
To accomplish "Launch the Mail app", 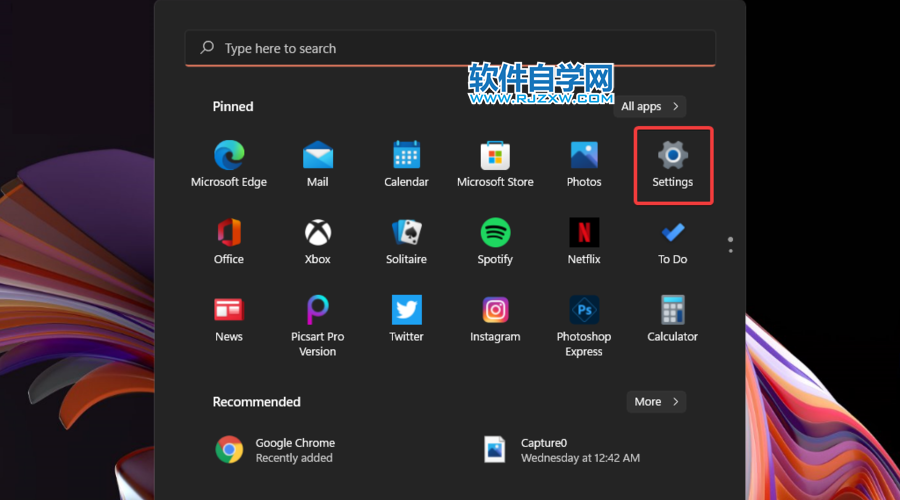I will coord(317,164).
